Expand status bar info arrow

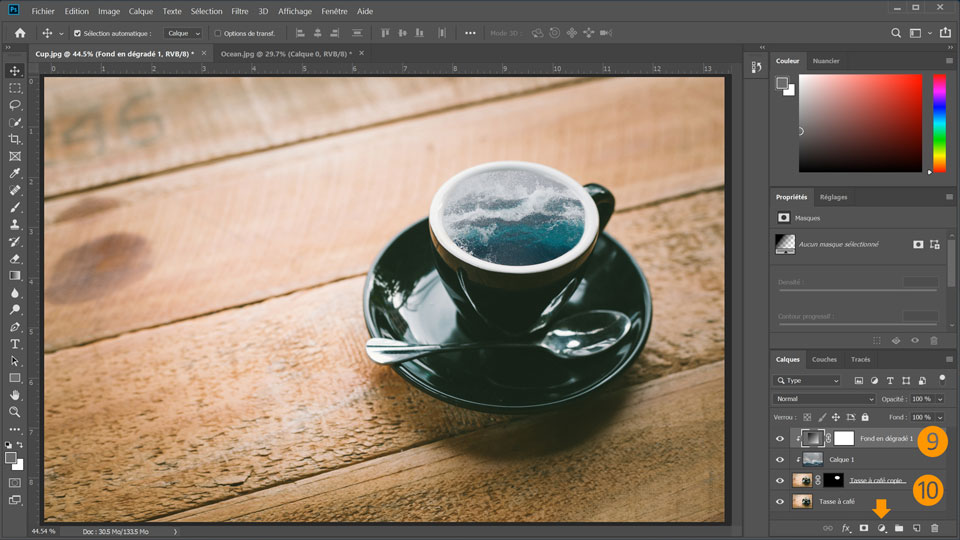[175, 531]
